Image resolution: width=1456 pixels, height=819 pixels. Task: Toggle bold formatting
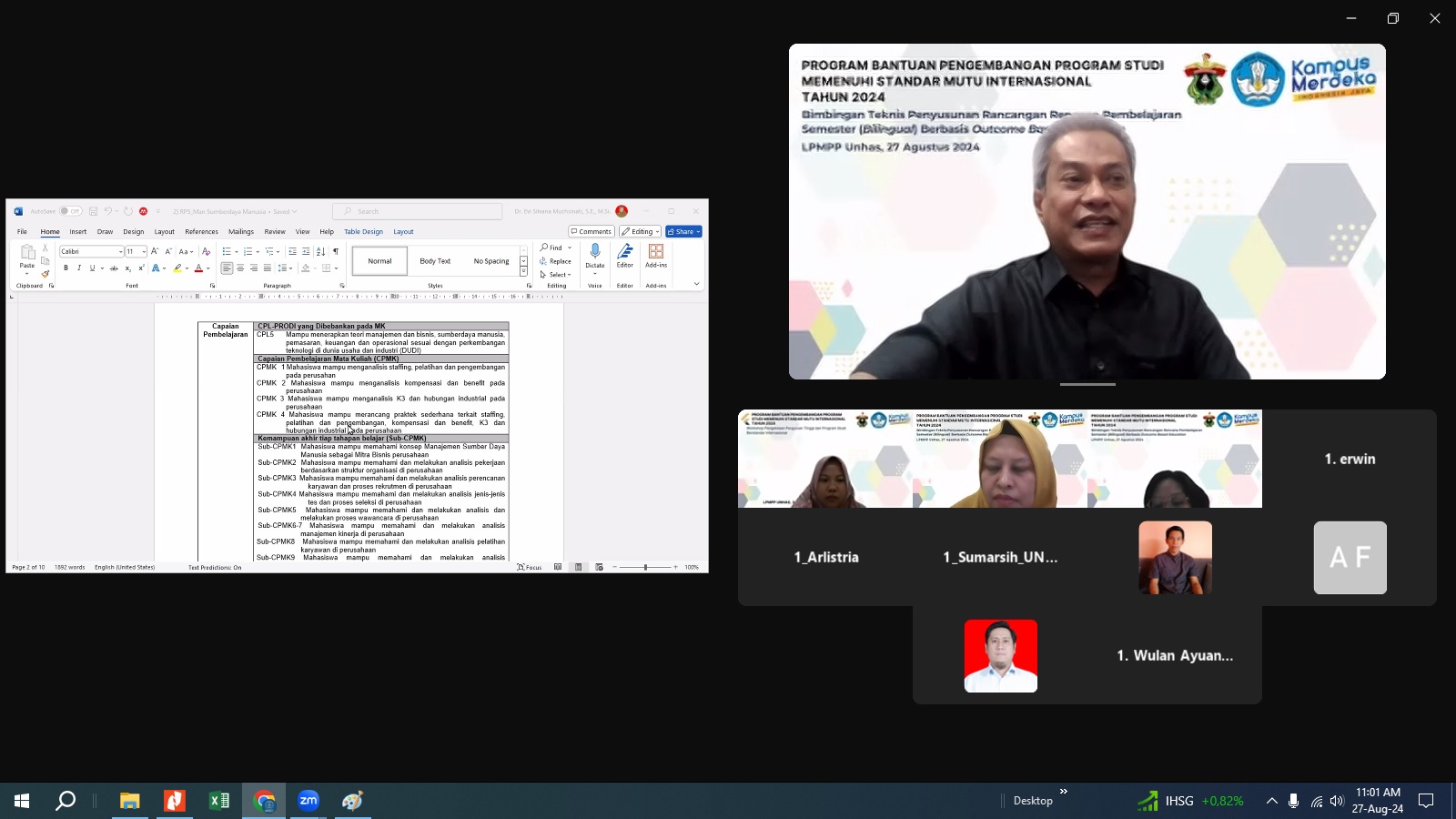pos(65,267)
